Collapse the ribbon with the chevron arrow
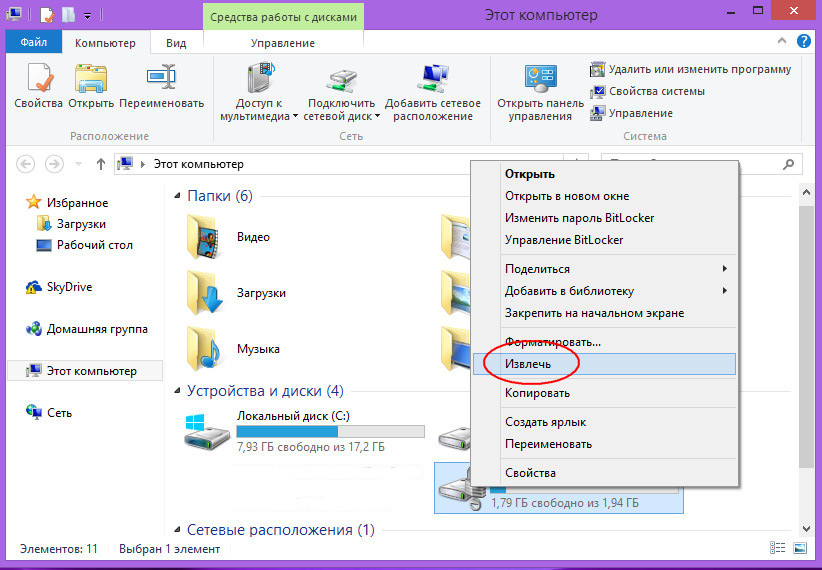 coord(782,40)
